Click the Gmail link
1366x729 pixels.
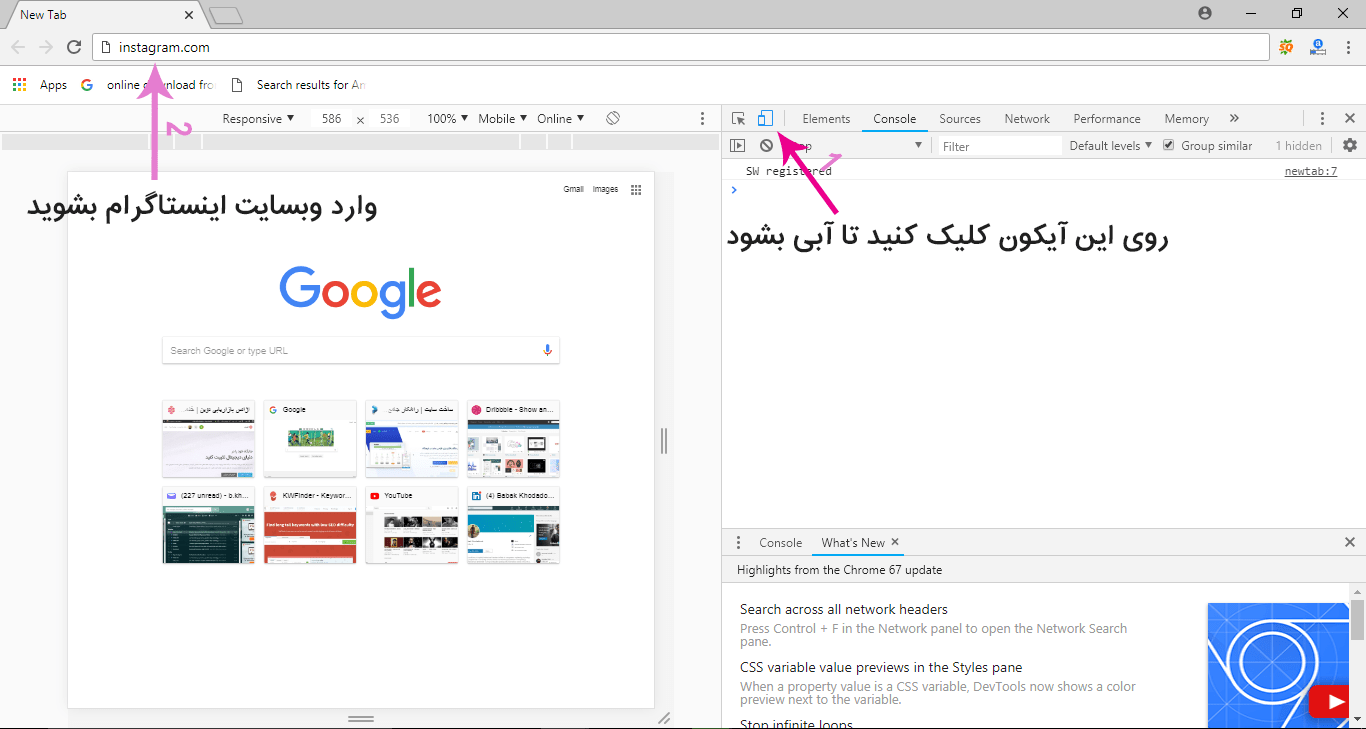click(573, 189)
